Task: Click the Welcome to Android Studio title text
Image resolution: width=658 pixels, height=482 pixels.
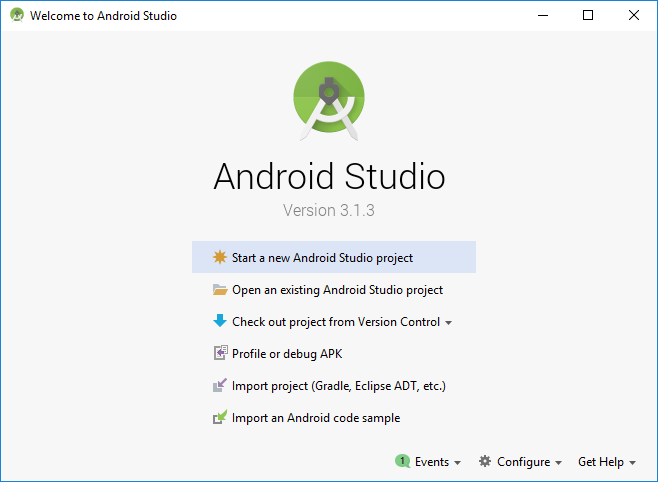Action: click(x=103, y=16)
